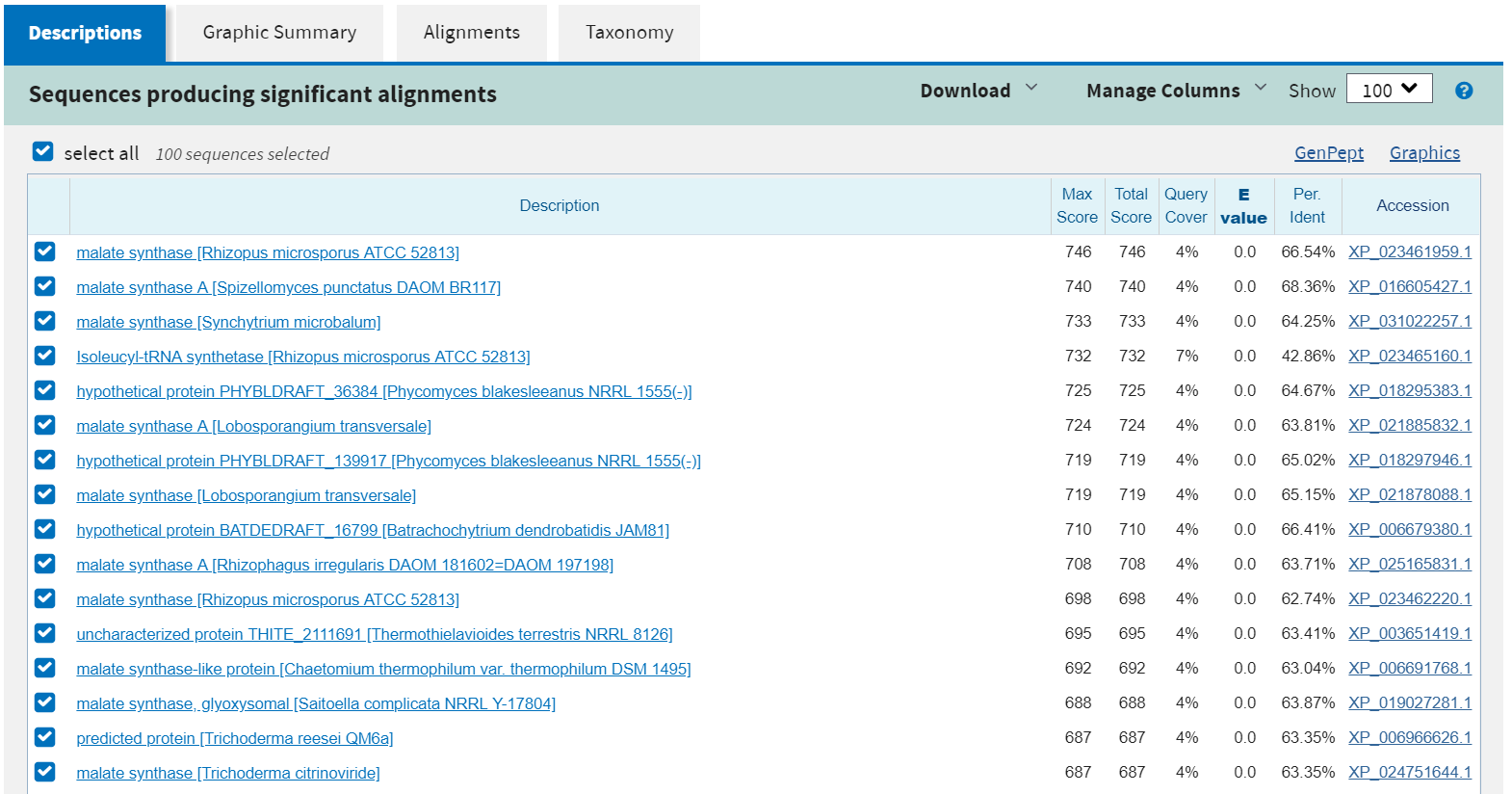Switch to the Taxonomy tab
This screenshot has height=794, width=1512.
[x=629, y=33]
